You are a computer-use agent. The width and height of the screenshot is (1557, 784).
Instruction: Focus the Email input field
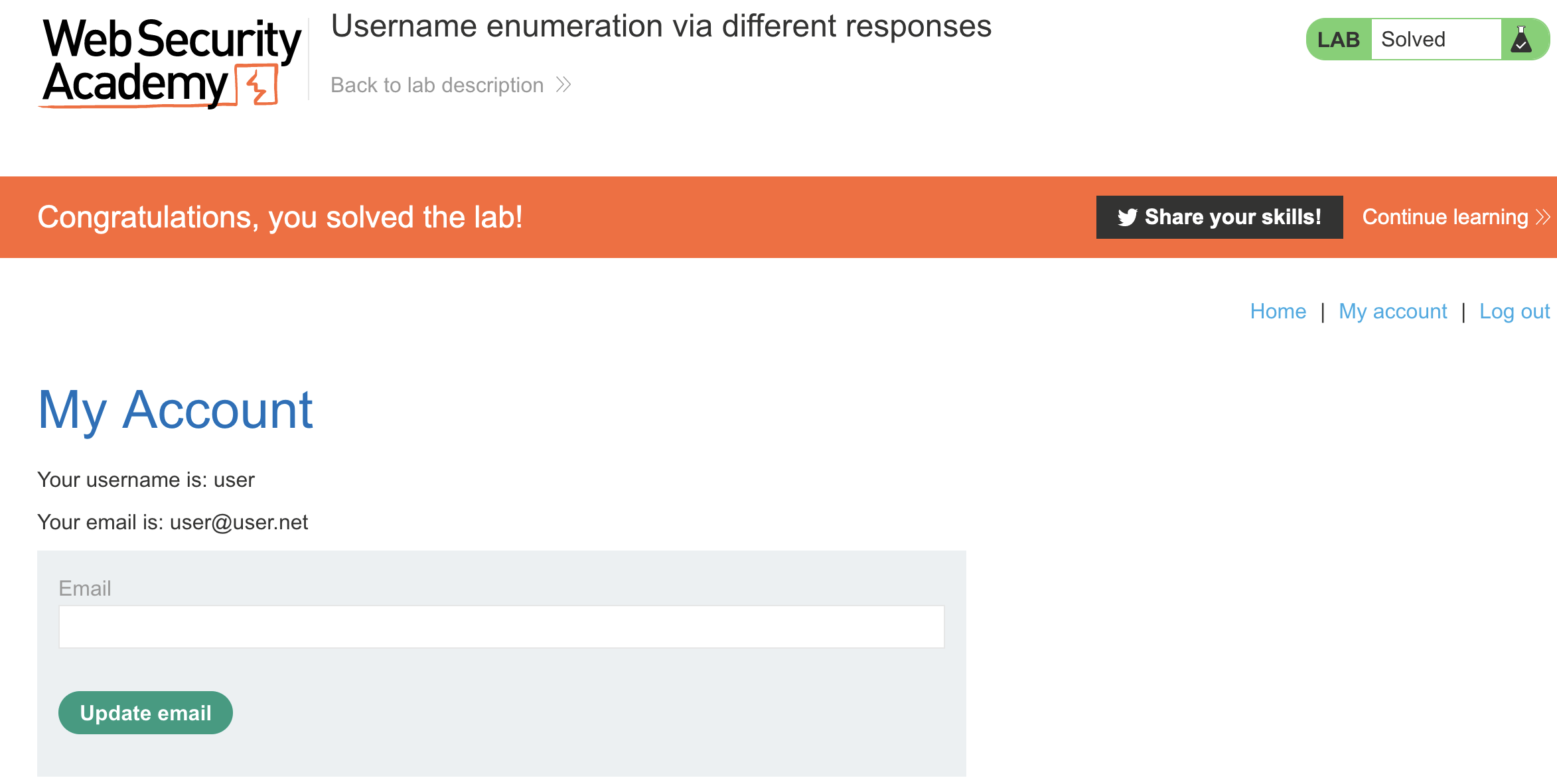tap(501, 627)
